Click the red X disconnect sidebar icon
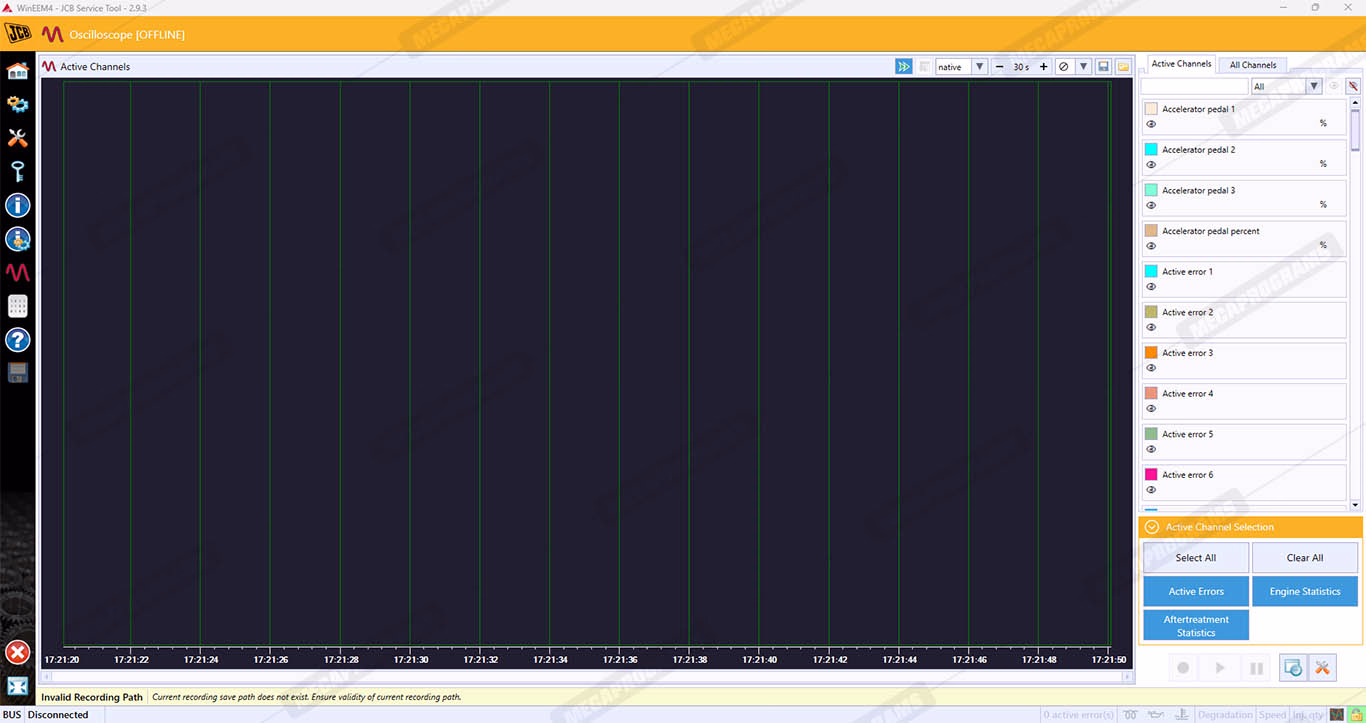1366x723 pixels. 17,653
